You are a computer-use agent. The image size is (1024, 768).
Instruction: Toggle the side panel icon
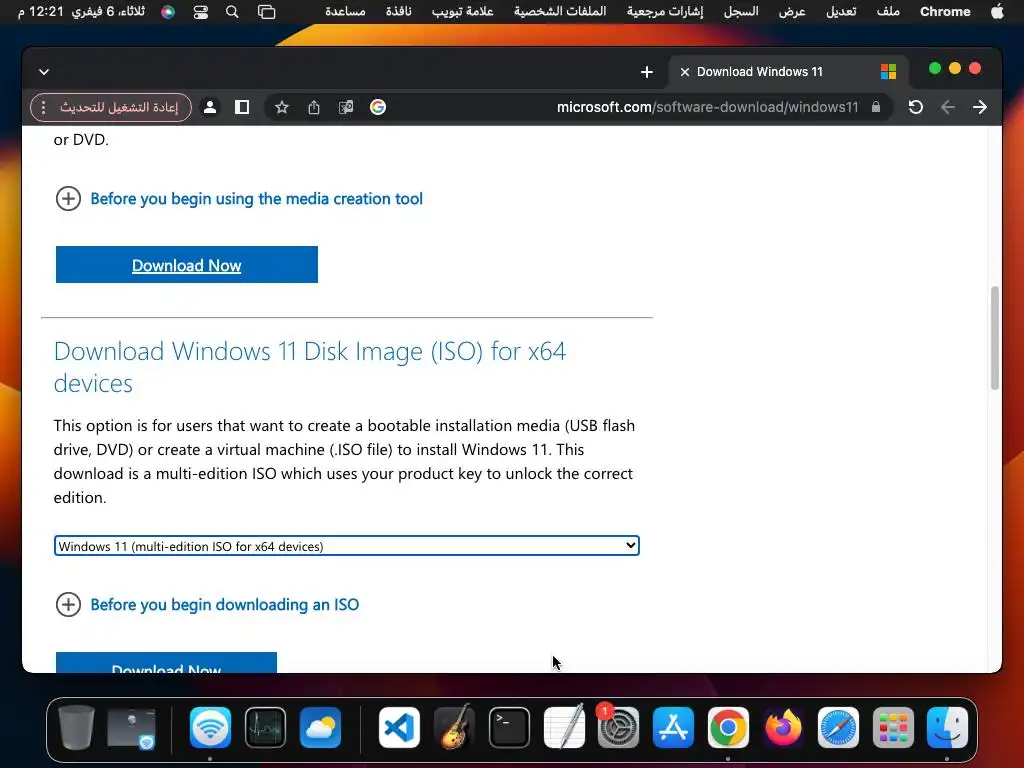coord(242,107)
